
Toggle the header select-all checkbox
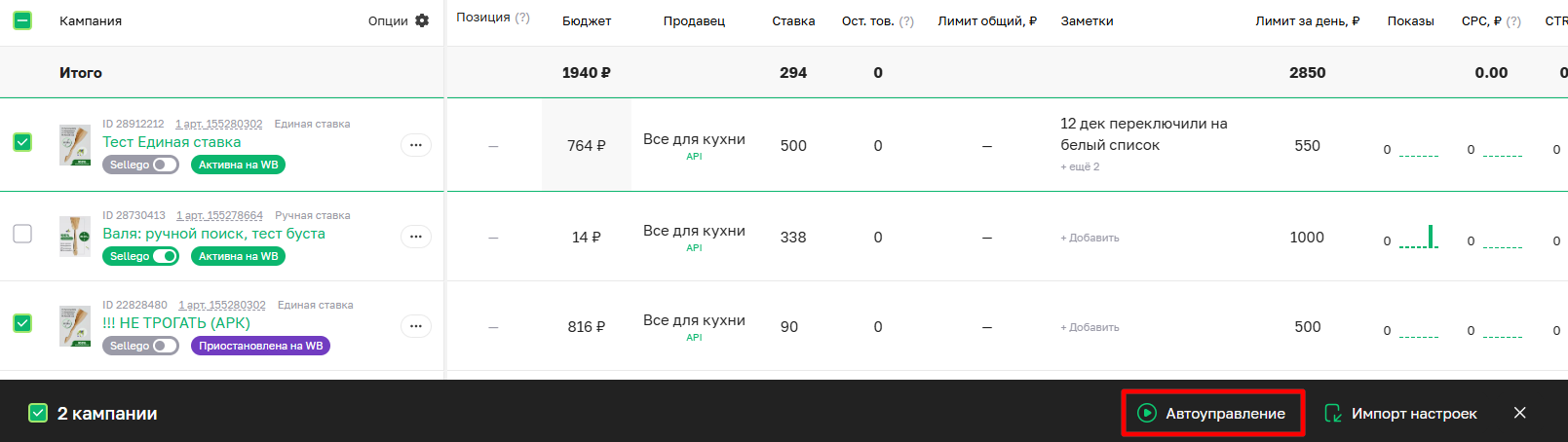(21, 20)
